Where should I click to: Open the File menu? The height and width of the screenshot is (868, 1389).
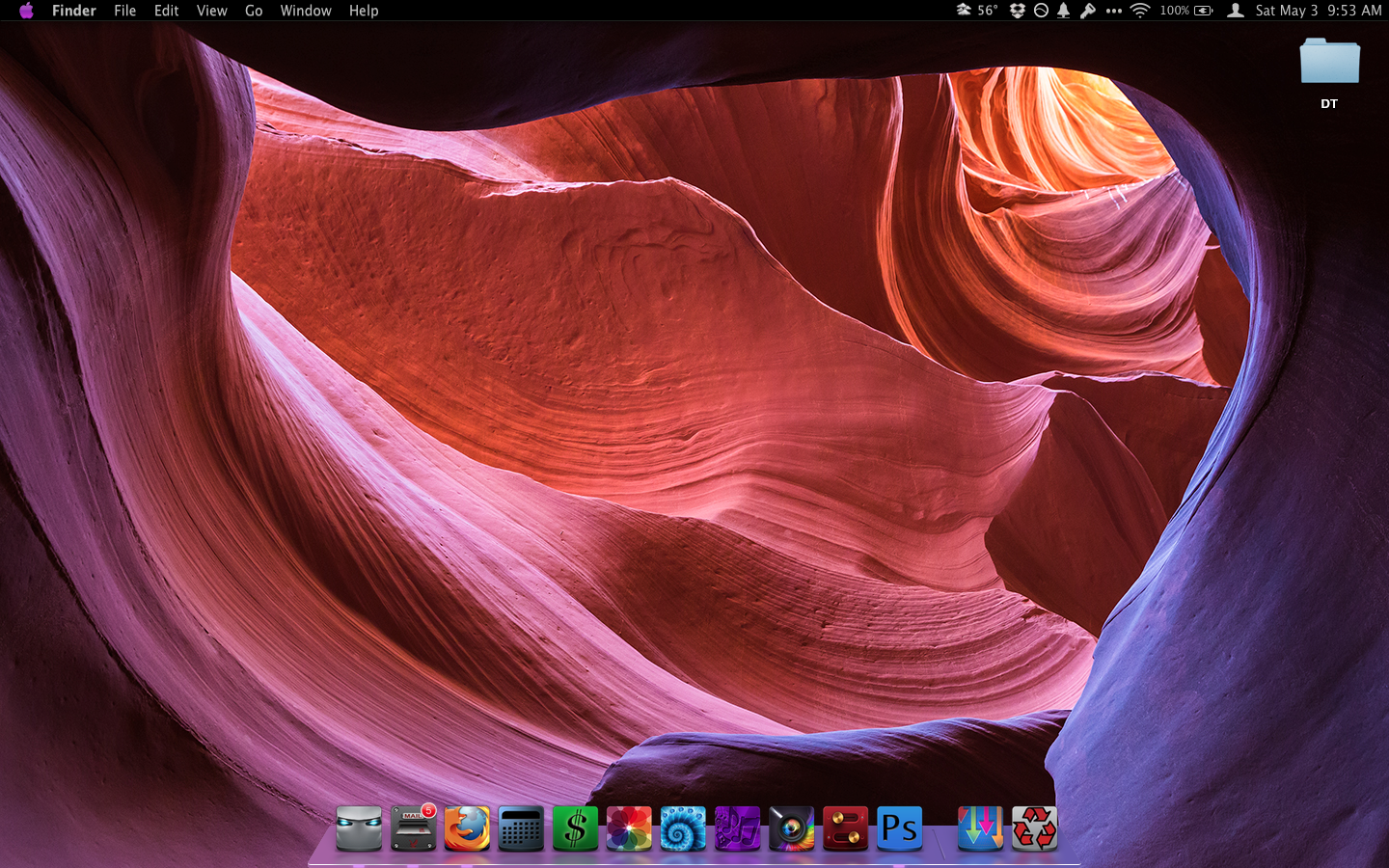124,11
